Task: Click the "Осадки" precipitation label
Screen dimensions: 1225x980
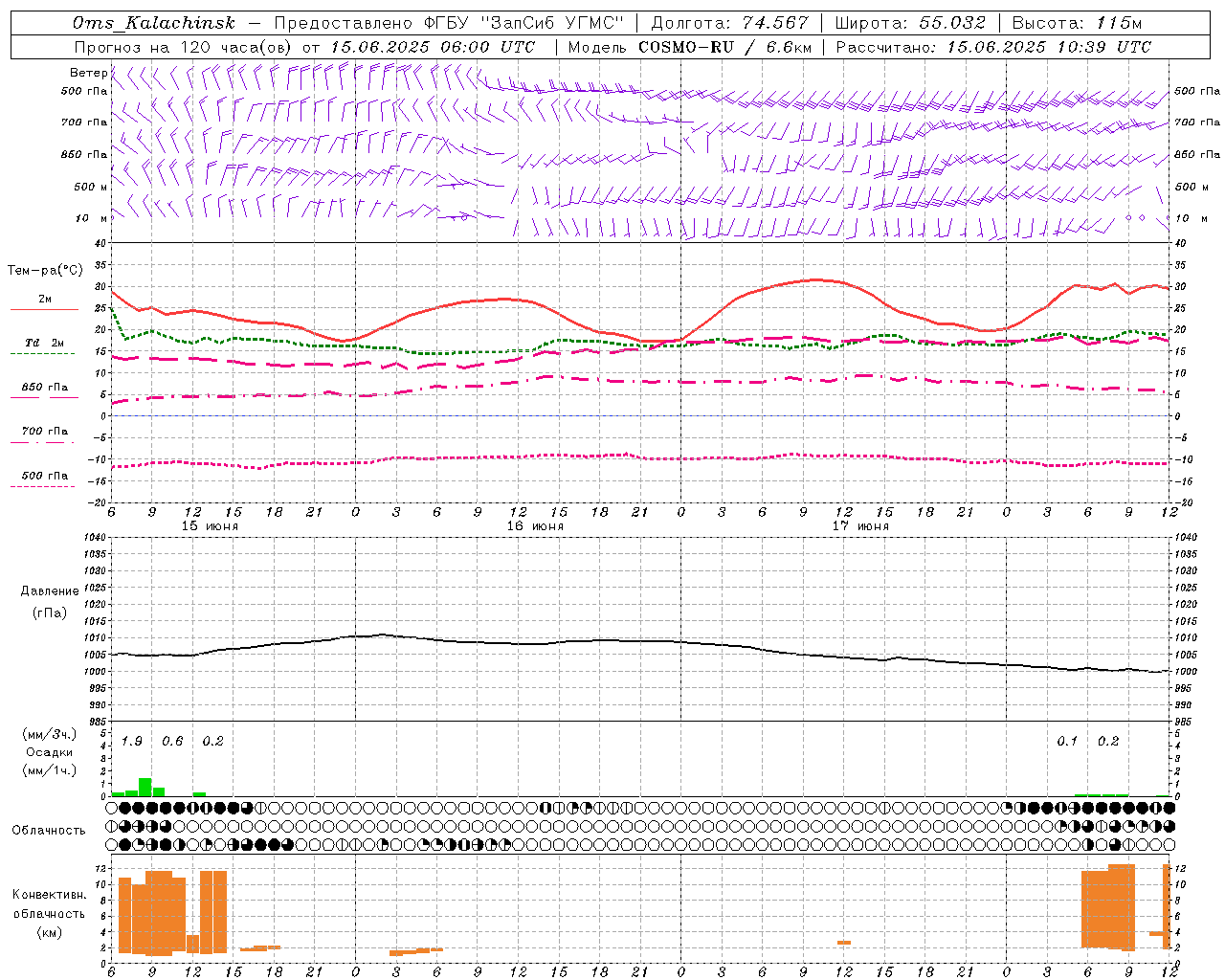Action: (x=49, y=752)
